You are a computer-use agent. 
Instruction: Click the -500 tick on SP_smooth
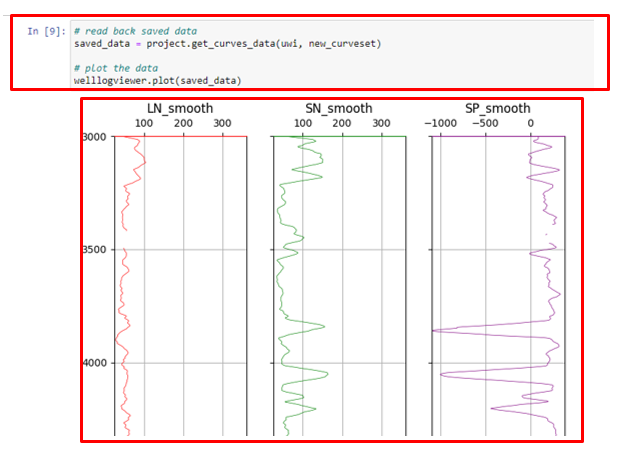coord(485,124)
